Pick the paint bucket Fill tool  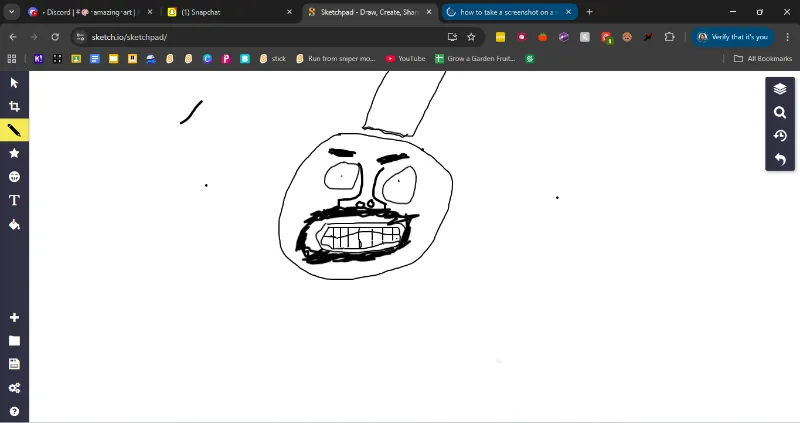(14, 225)
